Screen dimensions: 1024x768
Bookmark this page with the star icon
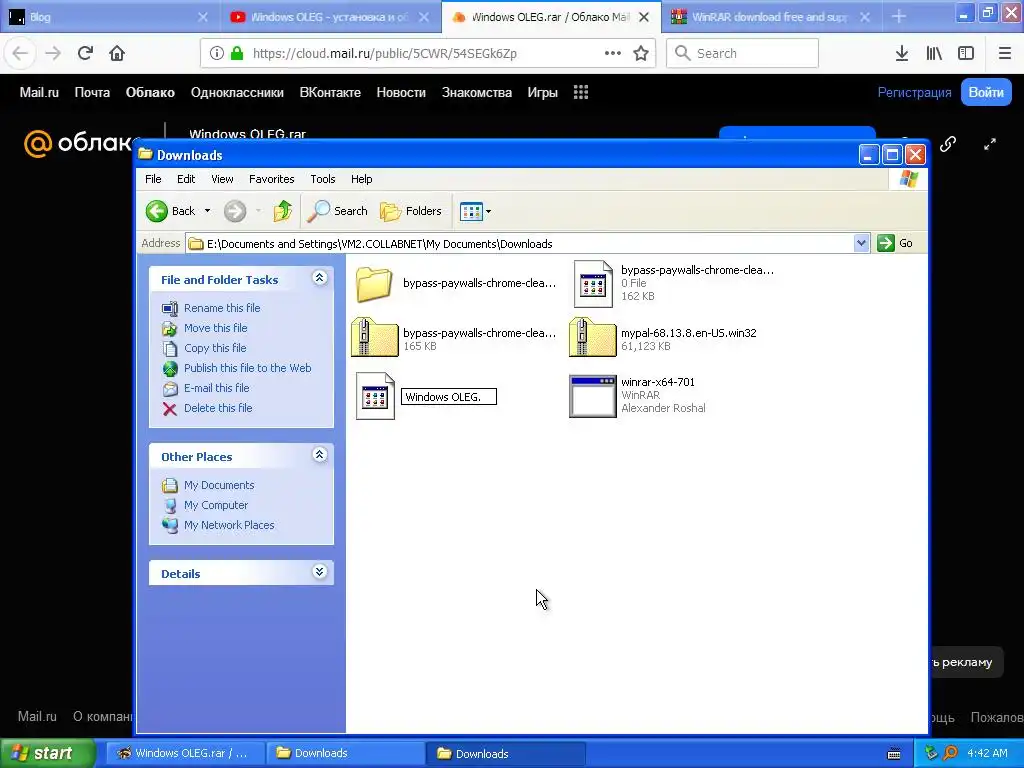(641, 53)
